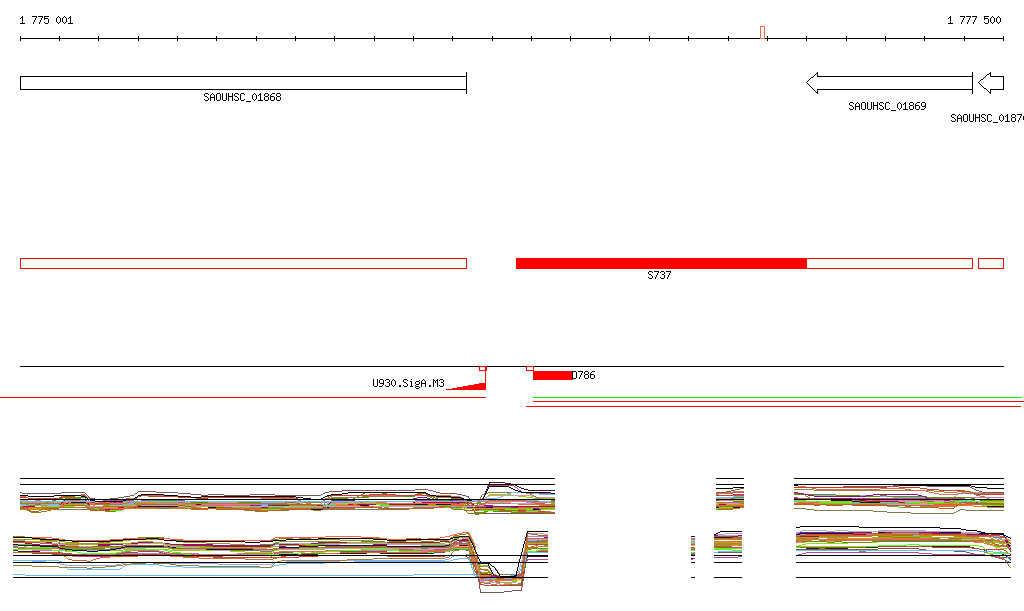This screenshot has height=611, width=1024.
Task: Click the 1 775 001 coordinate label
Action: click(46, 20)
